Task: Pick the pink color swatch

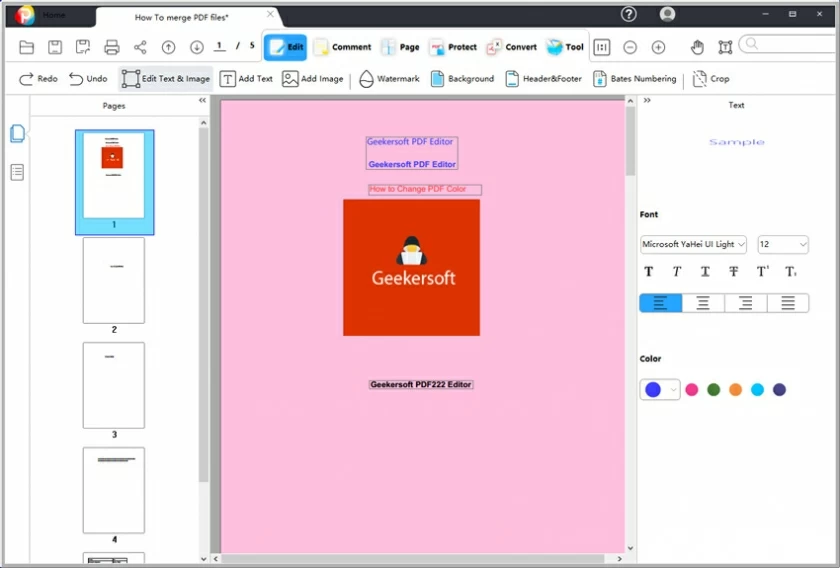Action: [692, 390]
